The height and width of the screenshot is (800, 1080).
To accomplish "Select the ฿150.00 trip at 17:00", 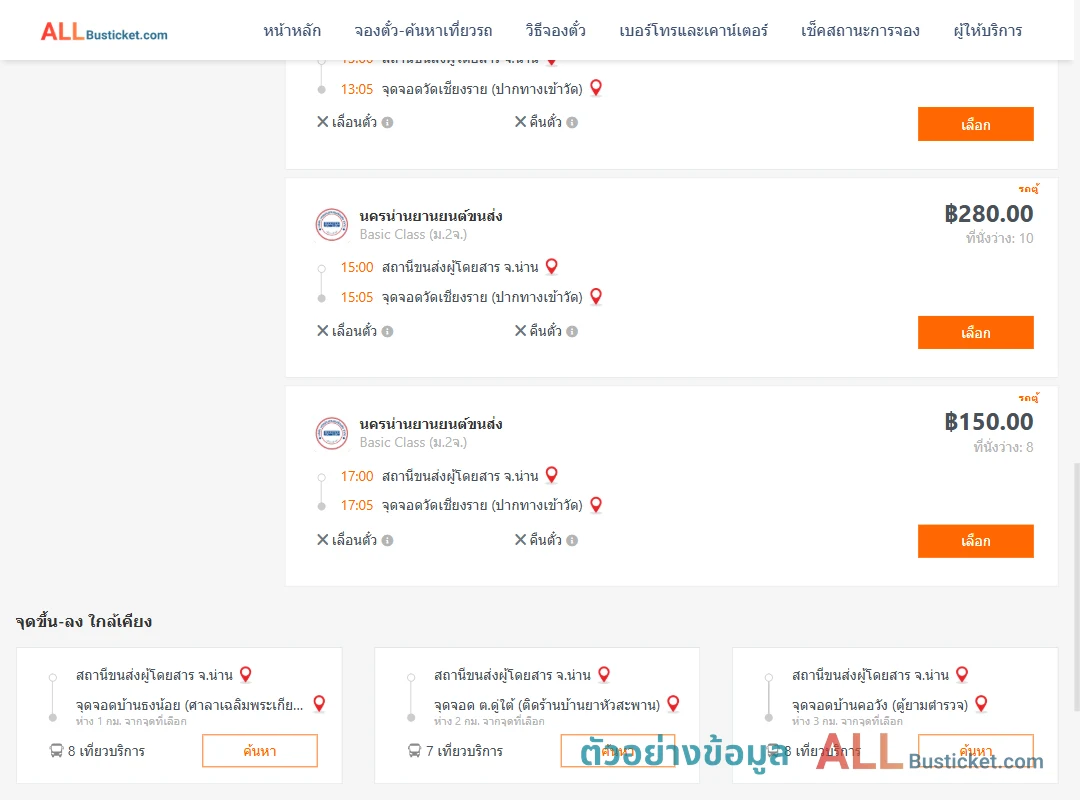I will [975, 541].
